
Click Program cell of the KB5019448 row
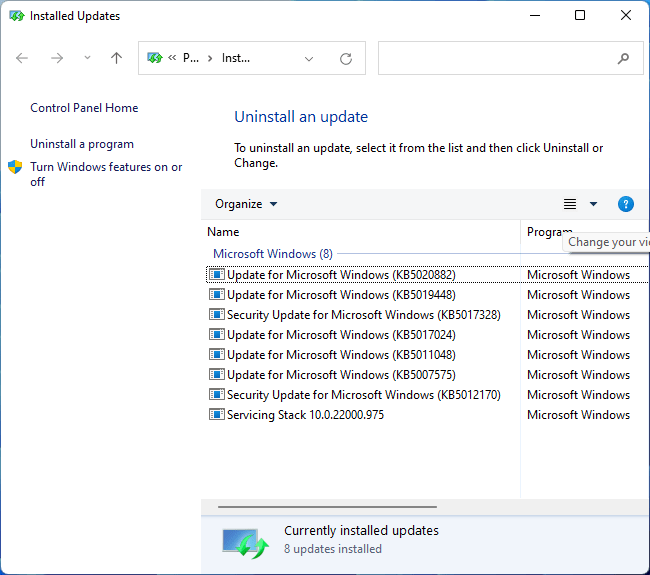[578, 295]
